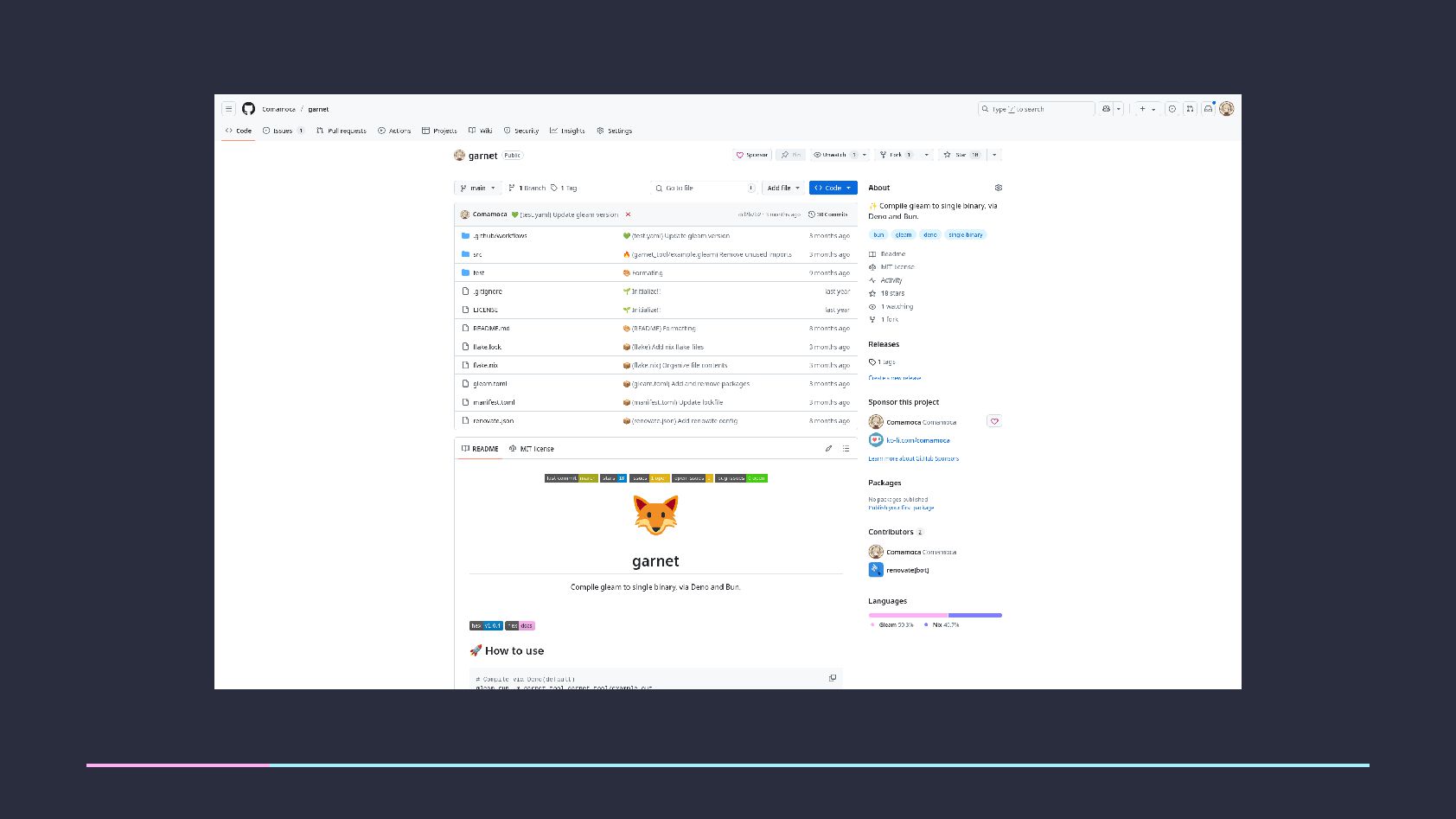Open renovate[bot] contributor avatar

[876, 570]
